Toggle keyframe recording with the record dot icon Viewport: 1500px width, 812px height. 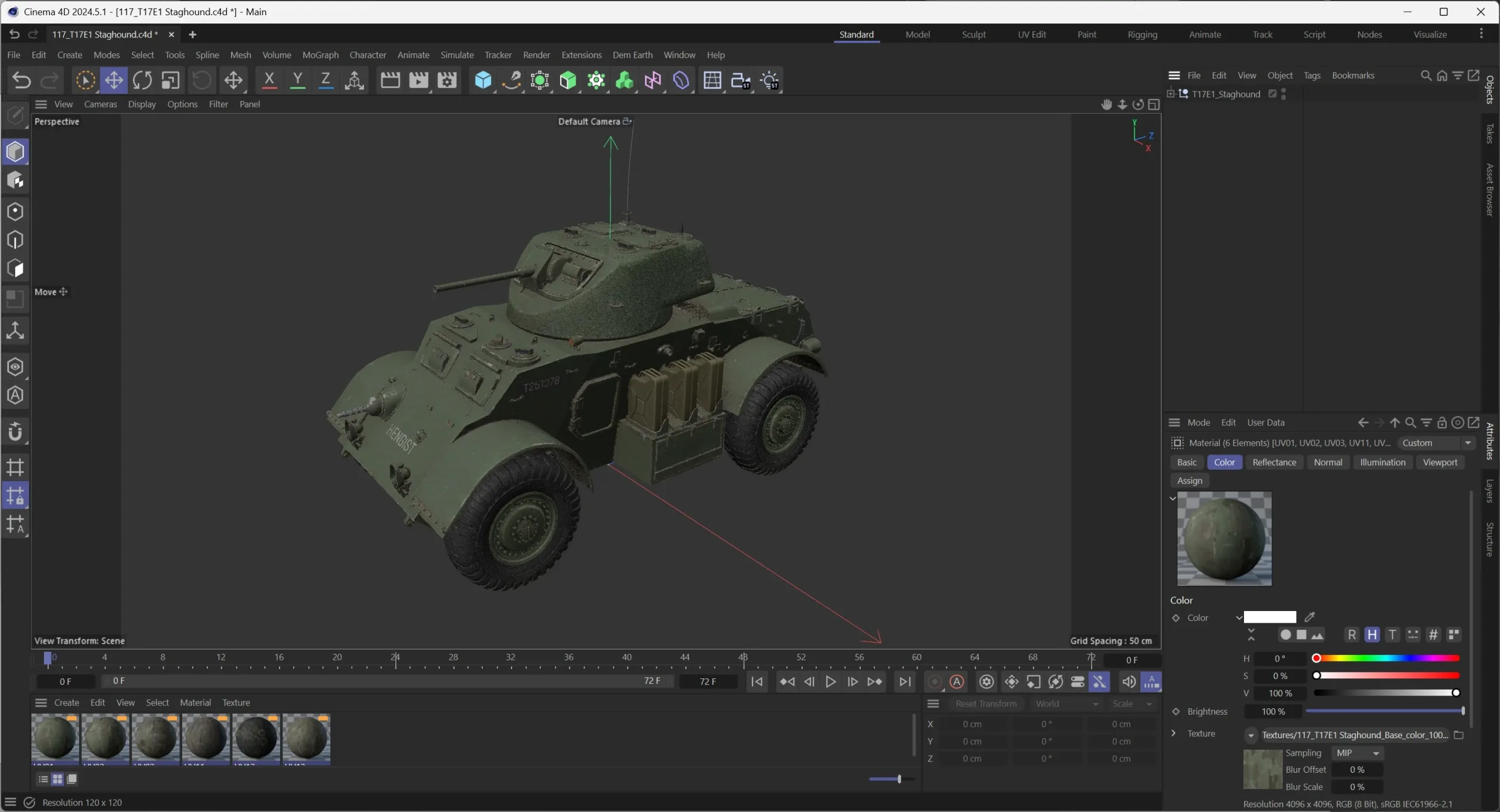935,681
